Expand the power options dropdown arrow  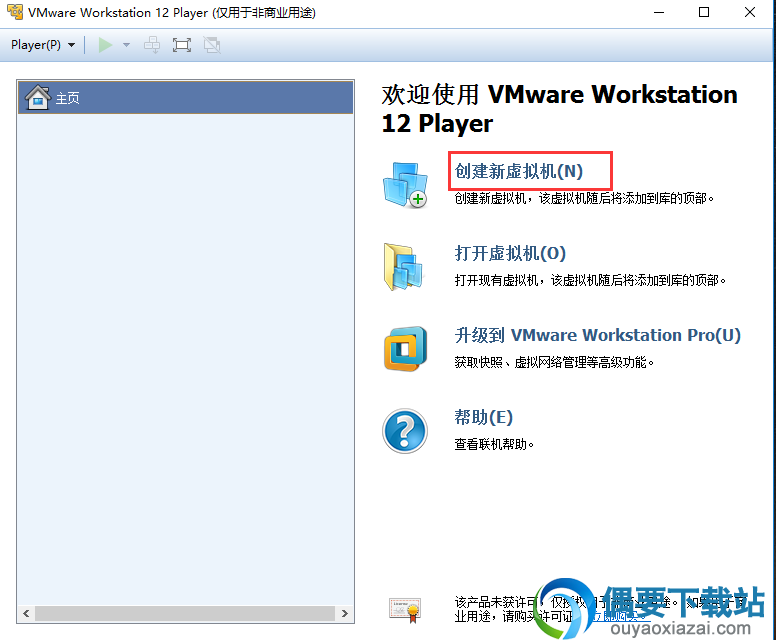pyautogui.click(x=126, y=45)
